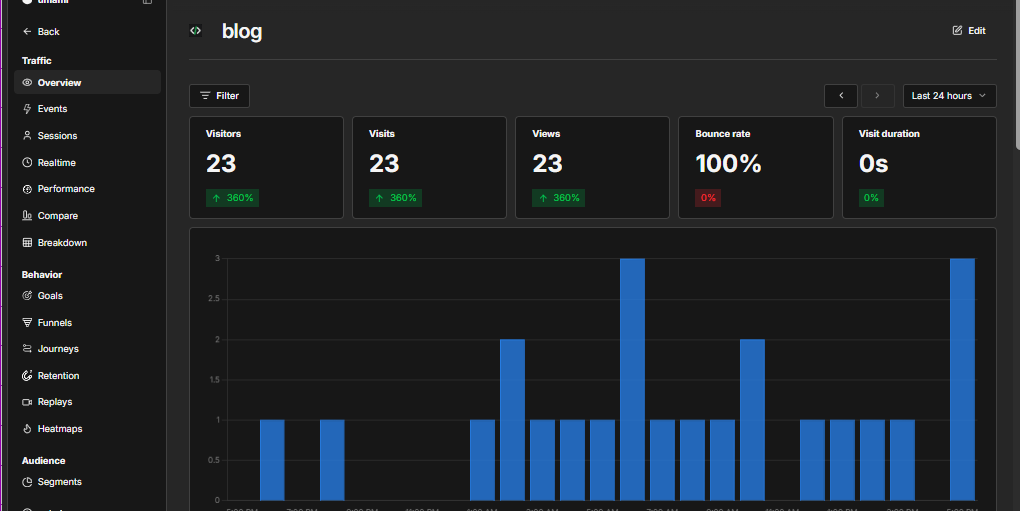This screenshot has width=1020, height=511.
Task: Click the Replays video camera icon
Action: 27,402
